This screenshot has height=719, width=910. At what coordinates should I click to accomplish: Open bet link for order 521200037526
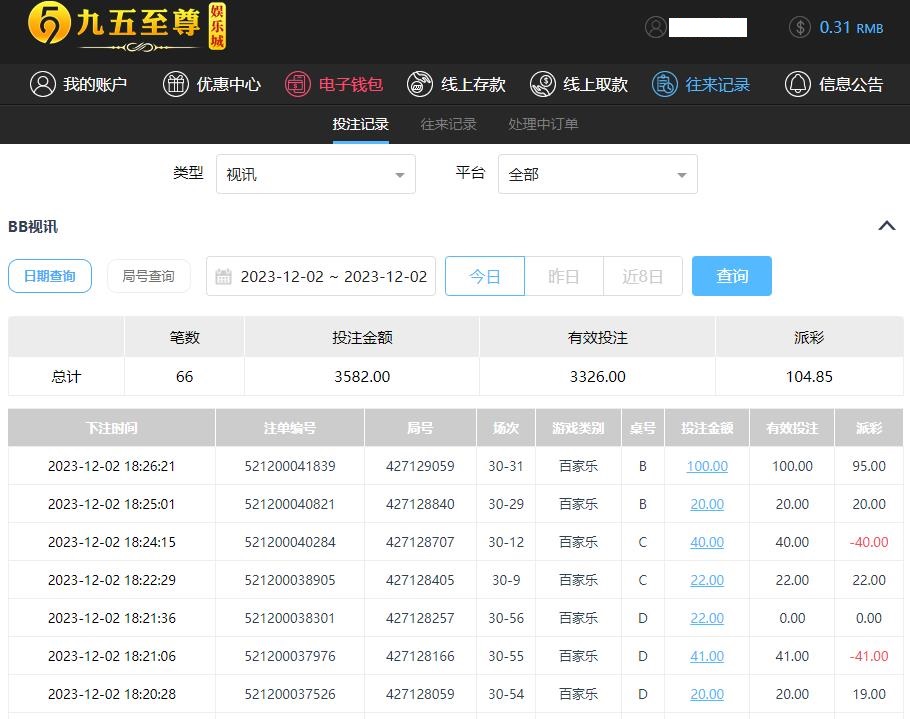pos(707,694)
